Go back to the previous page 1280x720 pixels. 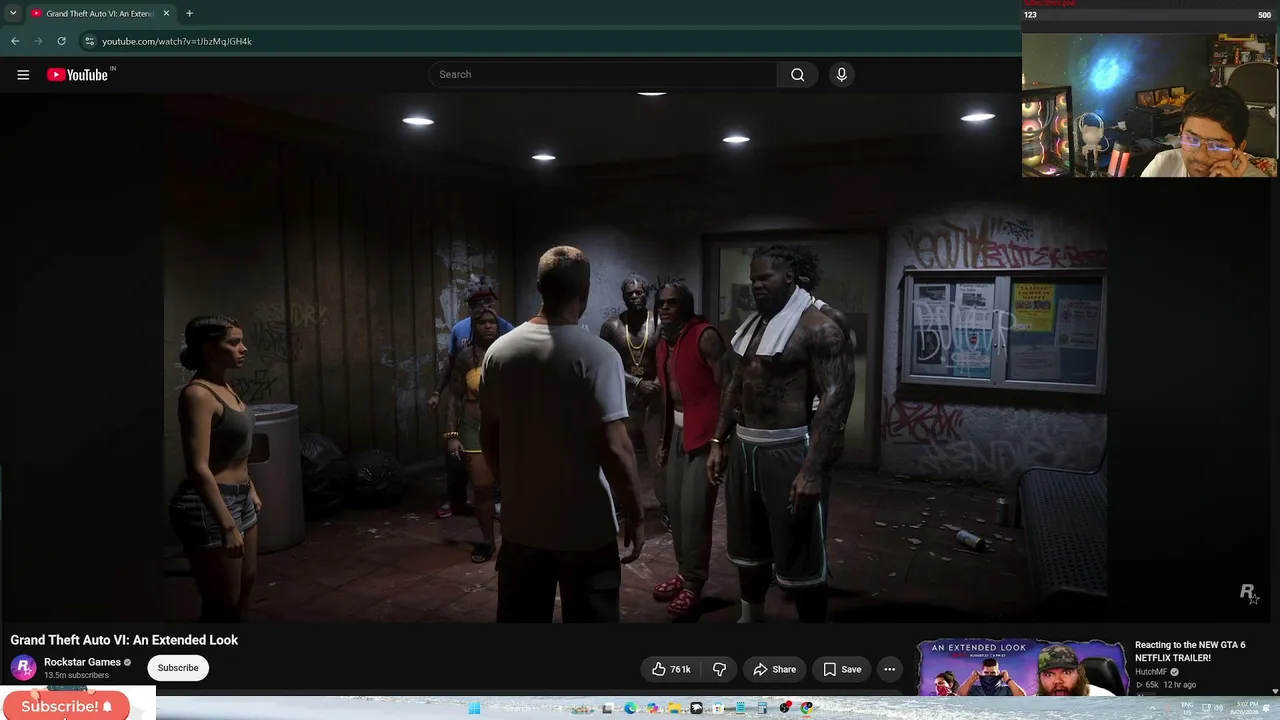click(x=15, y=41)
